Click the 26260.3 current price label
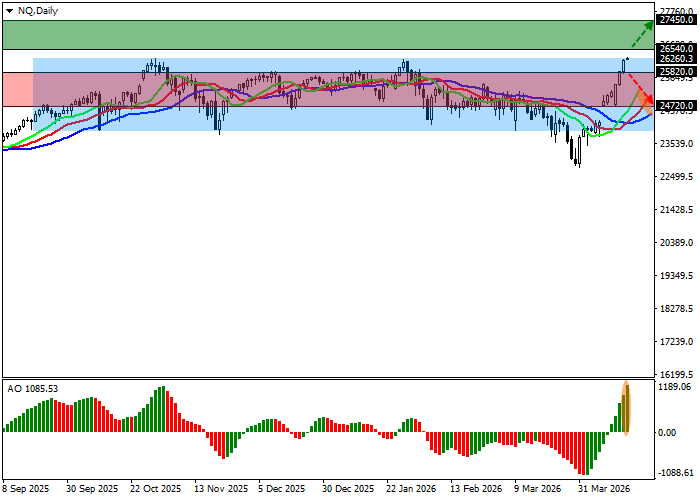This screenshot has width=700, height=500. pos(676,58)
